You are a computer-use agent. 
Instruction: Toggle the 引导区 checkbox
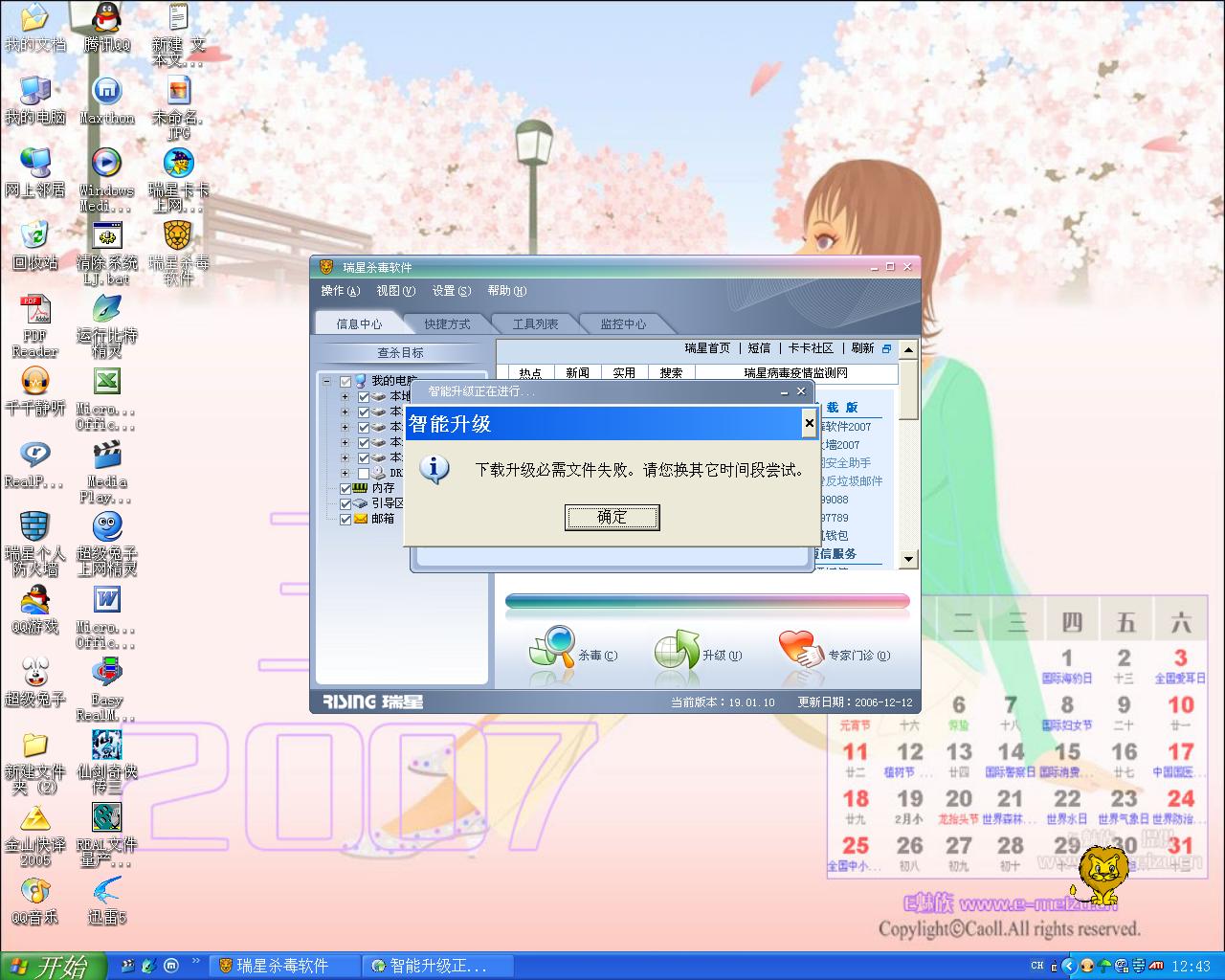(345, 503)
